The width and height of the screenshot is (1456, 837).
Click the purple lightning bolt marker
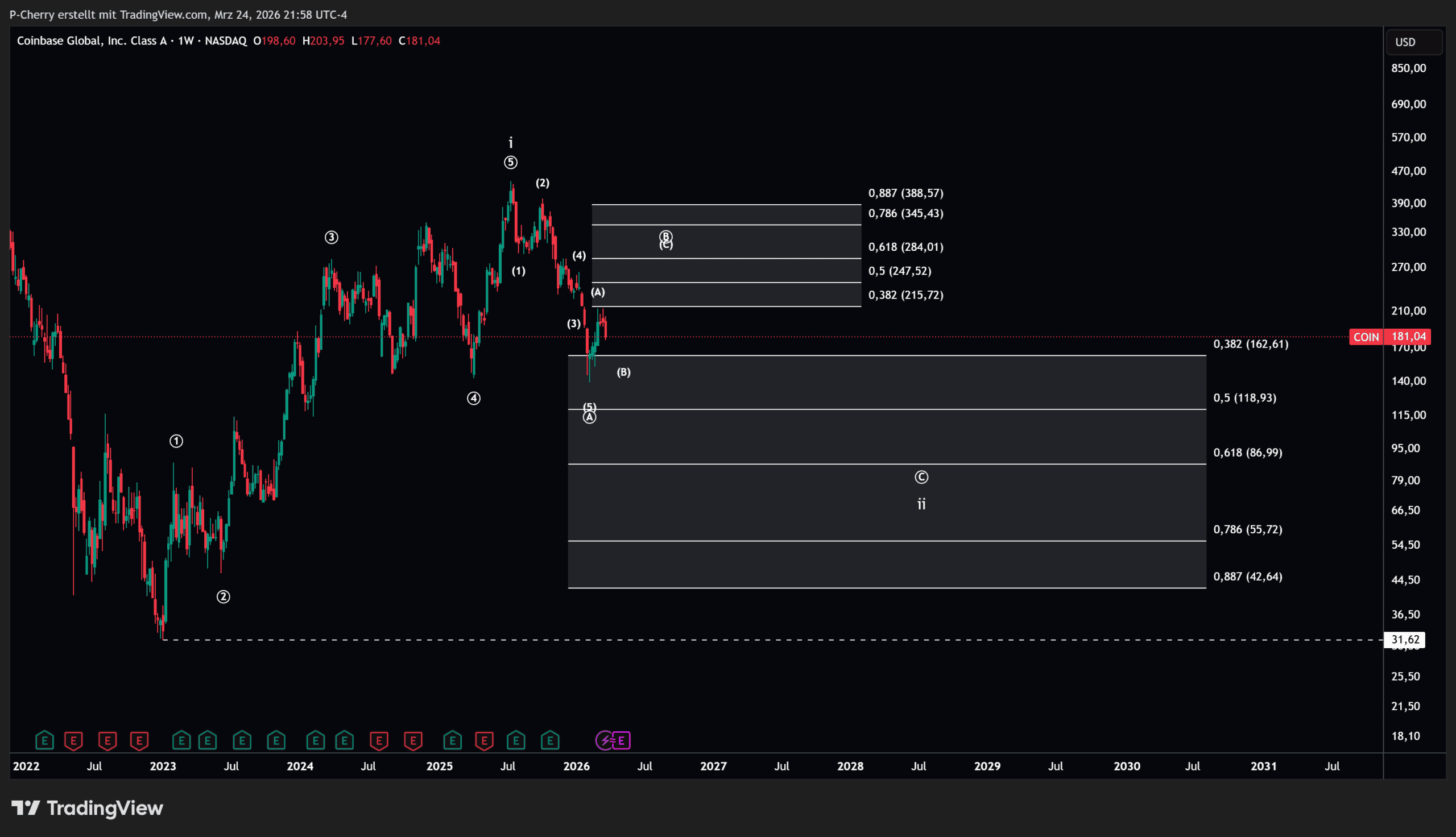point(605,740)
